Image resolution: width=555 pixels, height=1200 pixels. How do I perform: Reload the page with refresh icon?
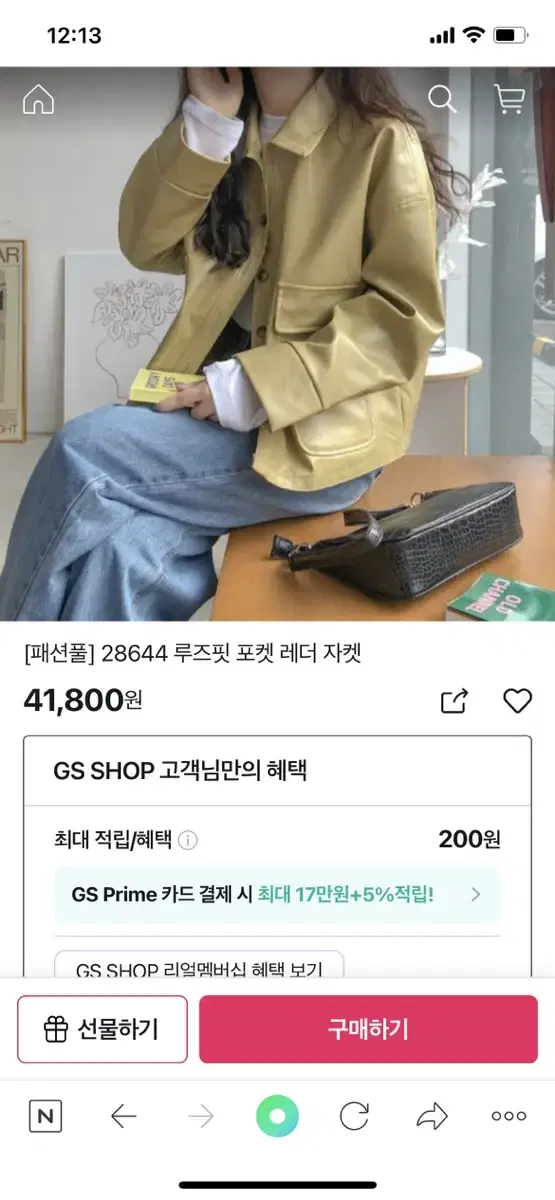pyautogui.click(x=354, y=1117)
